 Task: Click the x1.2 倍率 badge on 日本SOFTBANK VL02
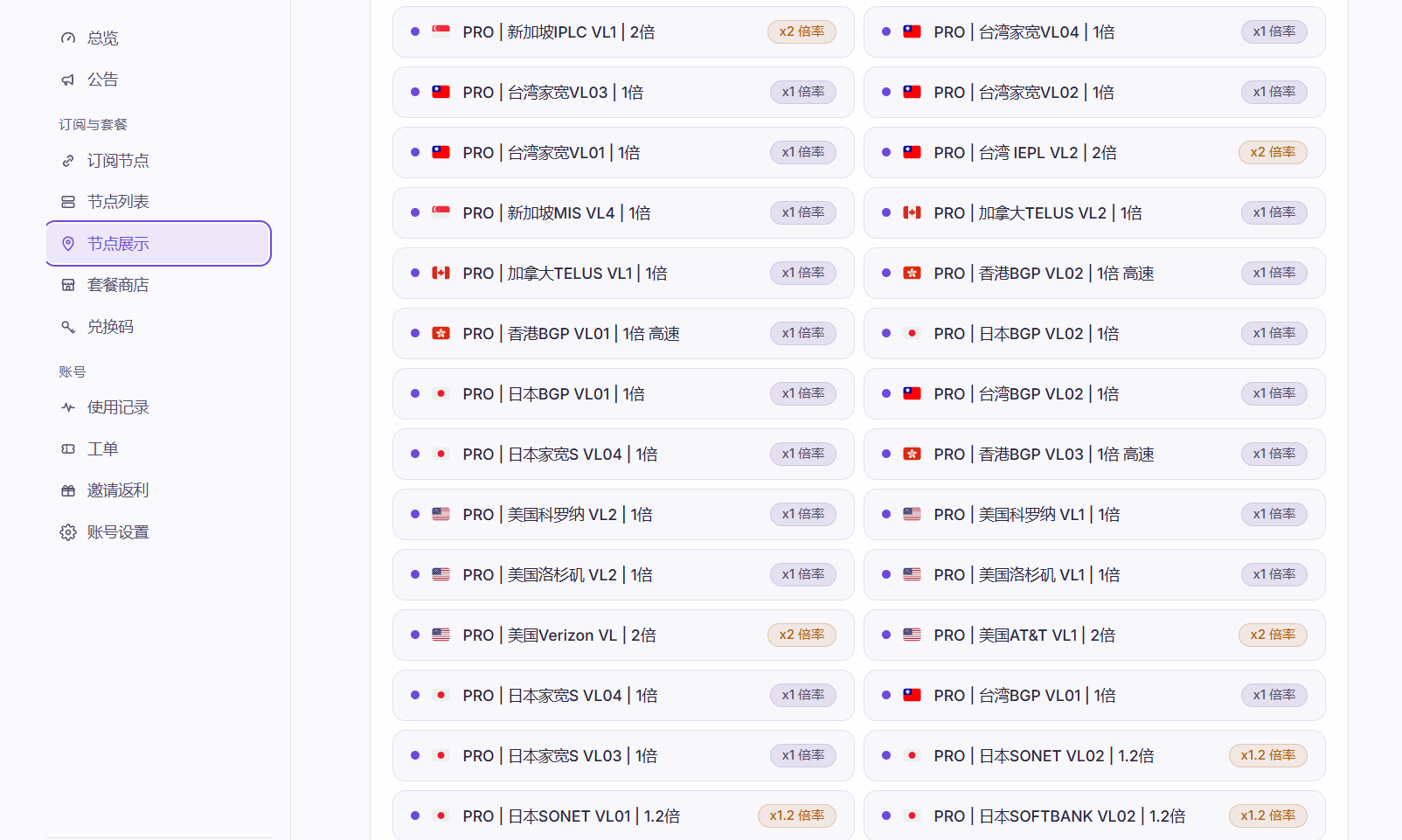(1268, 816)
